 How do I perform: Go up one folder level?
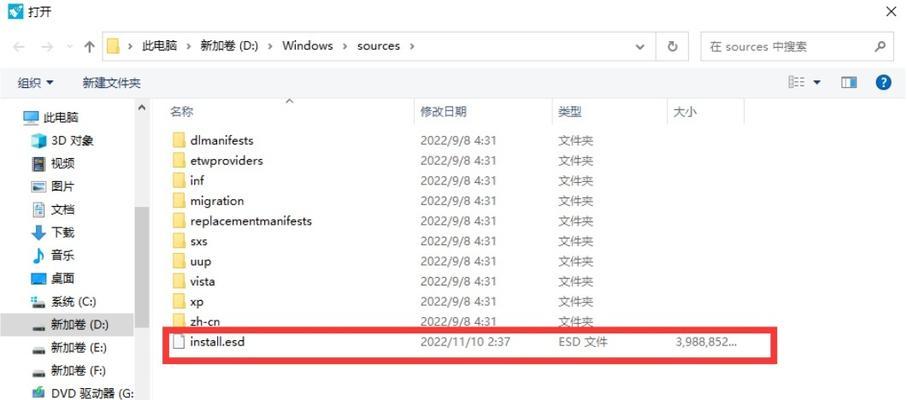pyautogui.click(x=89, y=47)
